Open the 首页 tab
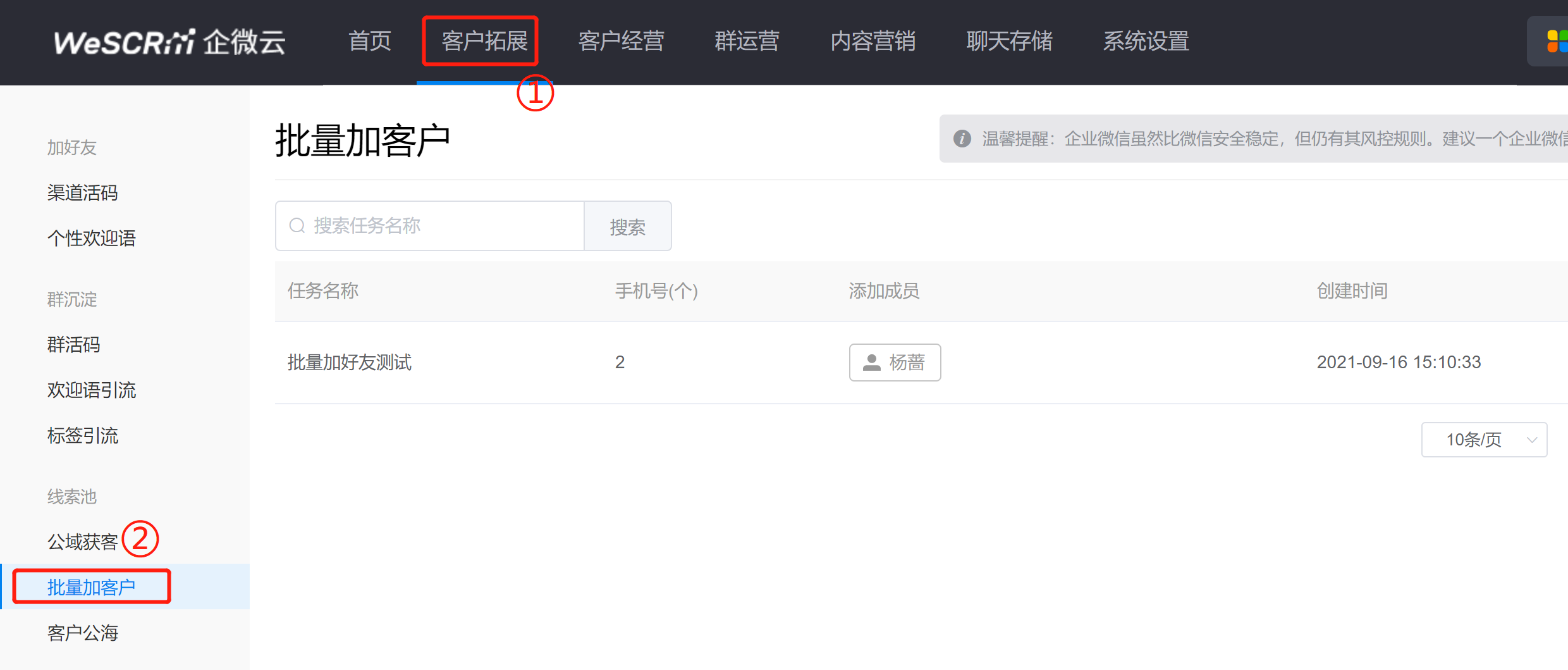Viewport: 1568px width, 670px height. coord(370,42)
